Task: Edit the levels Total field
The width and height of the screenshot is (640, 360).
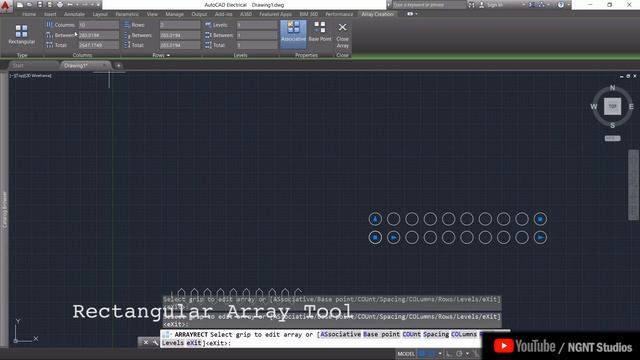Action: tap(257, 45)
